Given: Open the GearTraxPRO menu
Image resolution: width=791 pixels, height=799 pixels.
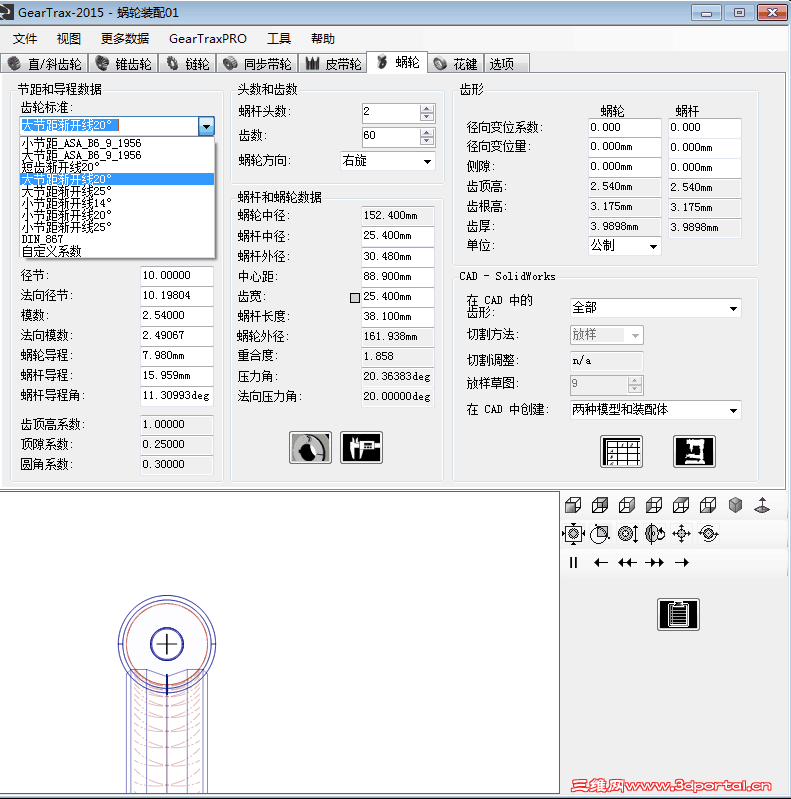Looking at the screenshot, I should 208,39.
